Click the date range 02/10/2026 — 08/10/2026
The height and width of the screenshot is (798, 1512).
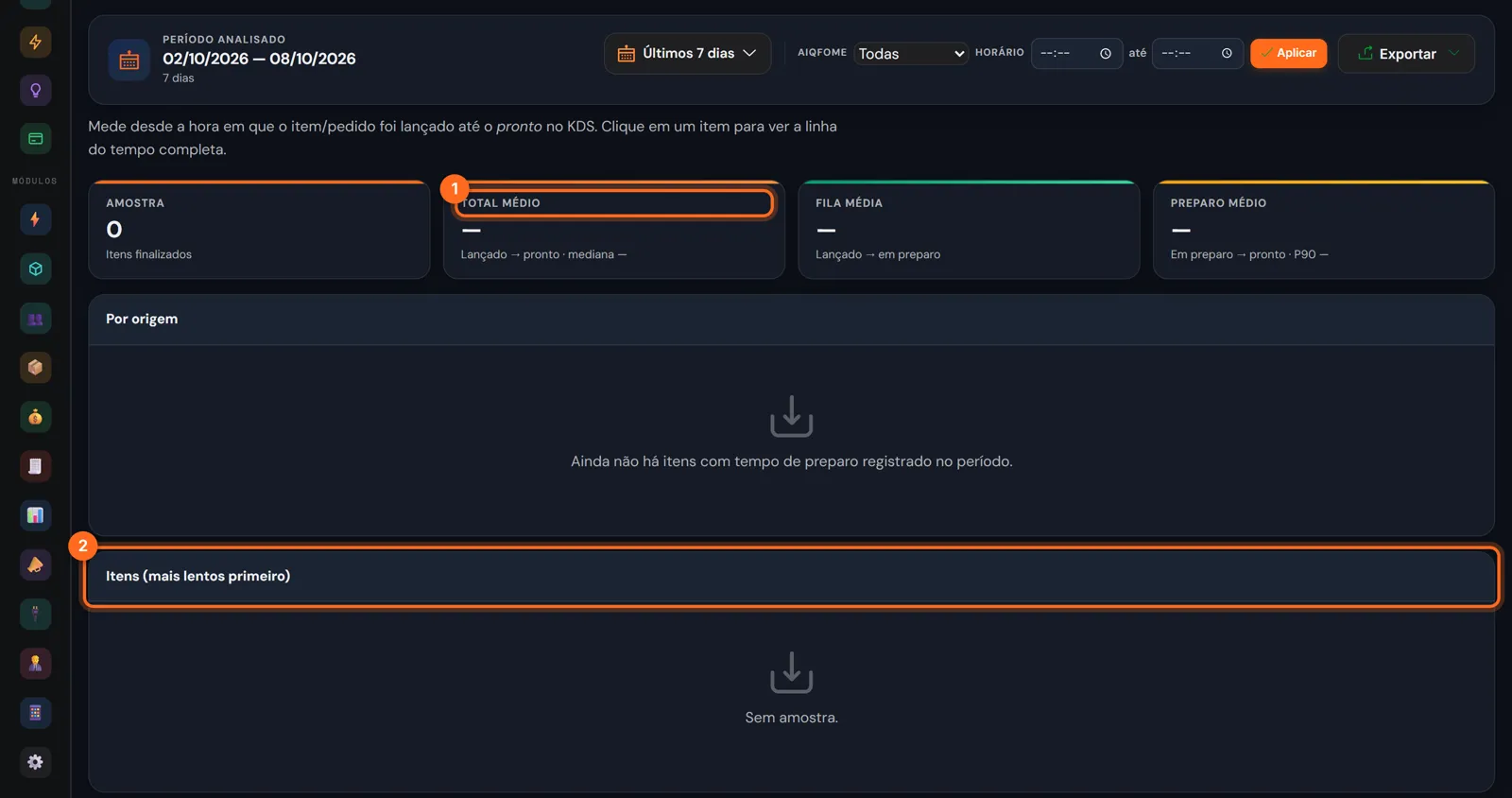tap(259, 59)
